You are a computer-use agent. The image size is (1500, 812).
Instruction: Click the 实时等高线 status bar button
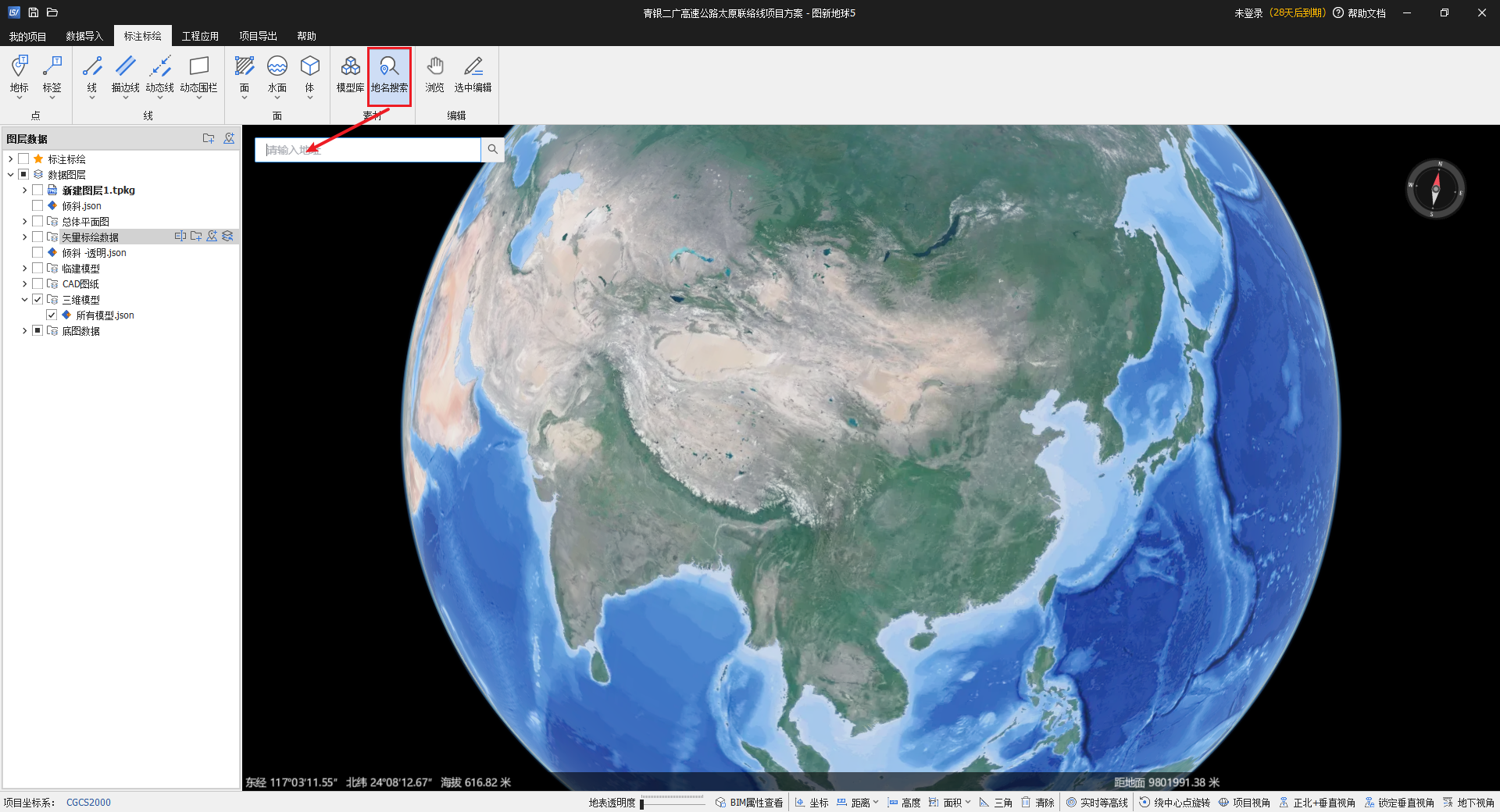point(1097,803)
